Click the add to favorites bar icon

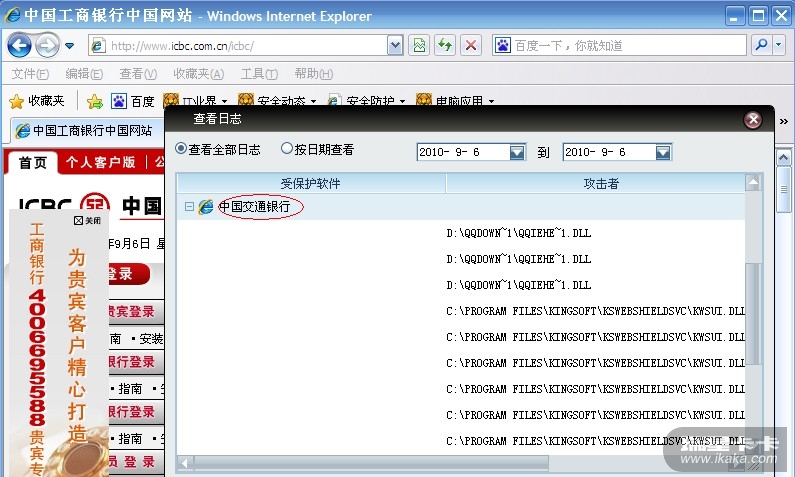click(x=94, y=102)
